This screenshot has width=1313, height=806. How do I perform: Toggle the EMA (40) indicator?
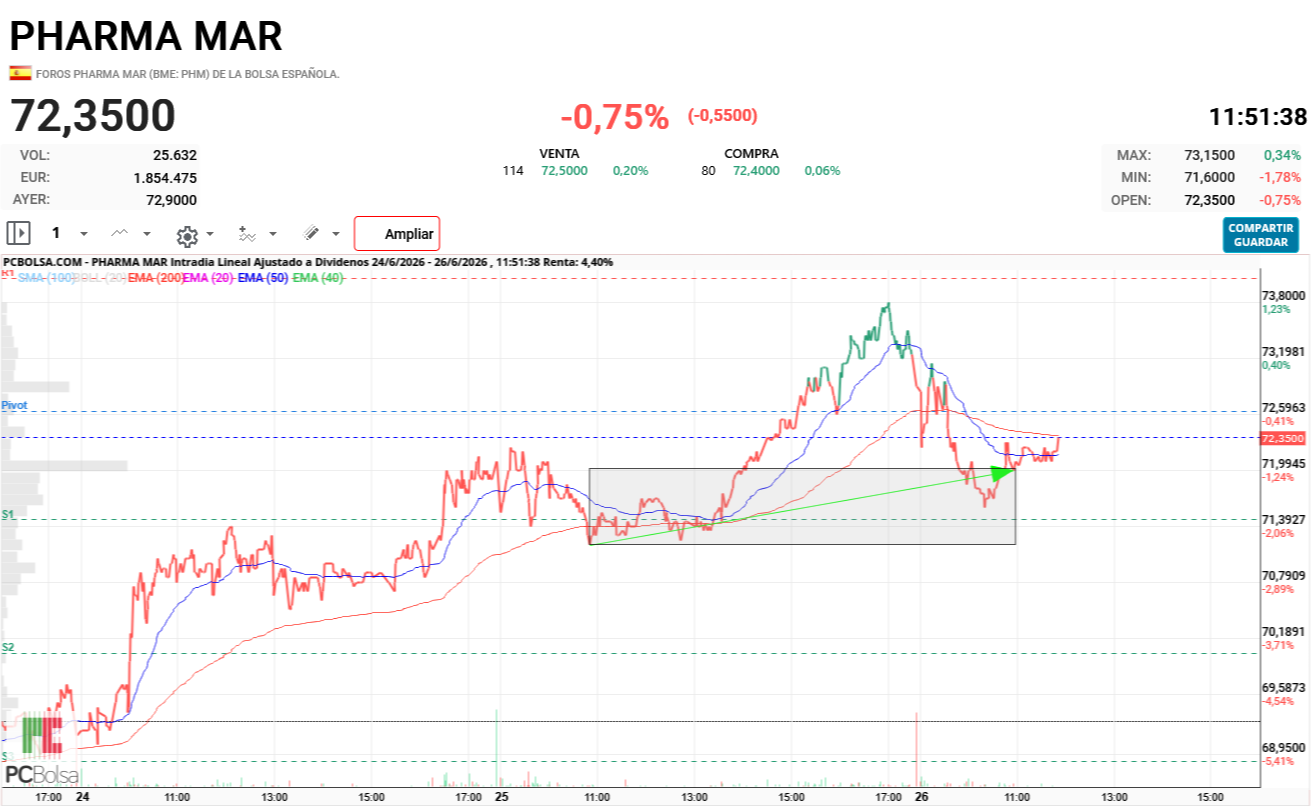[317, 278]
